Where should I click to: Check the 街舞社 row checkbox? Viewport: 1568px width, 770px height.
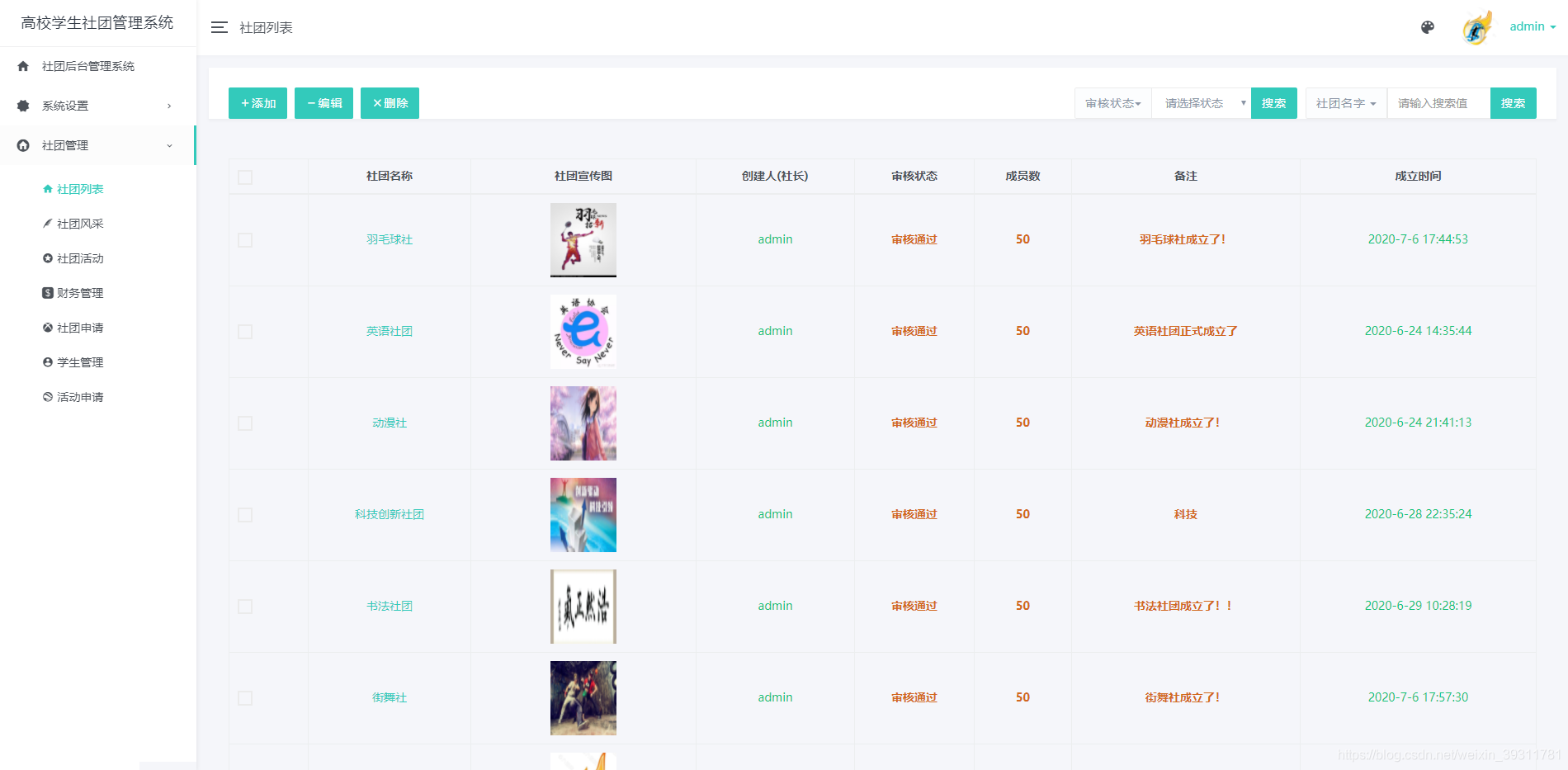(x=245, y=698)
